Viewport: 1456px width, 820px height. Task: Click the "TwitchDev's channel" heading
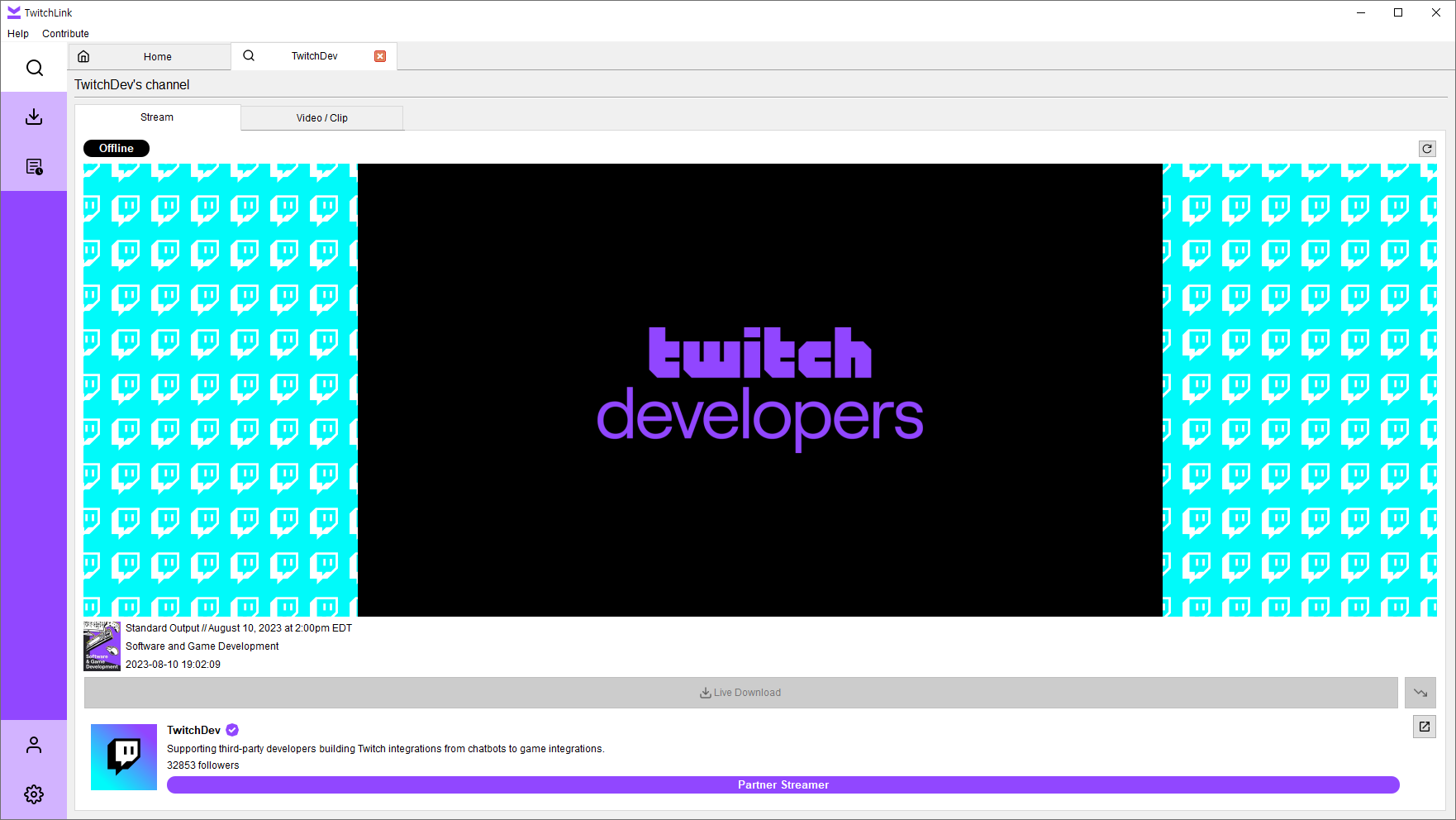(x=132, y=85)
